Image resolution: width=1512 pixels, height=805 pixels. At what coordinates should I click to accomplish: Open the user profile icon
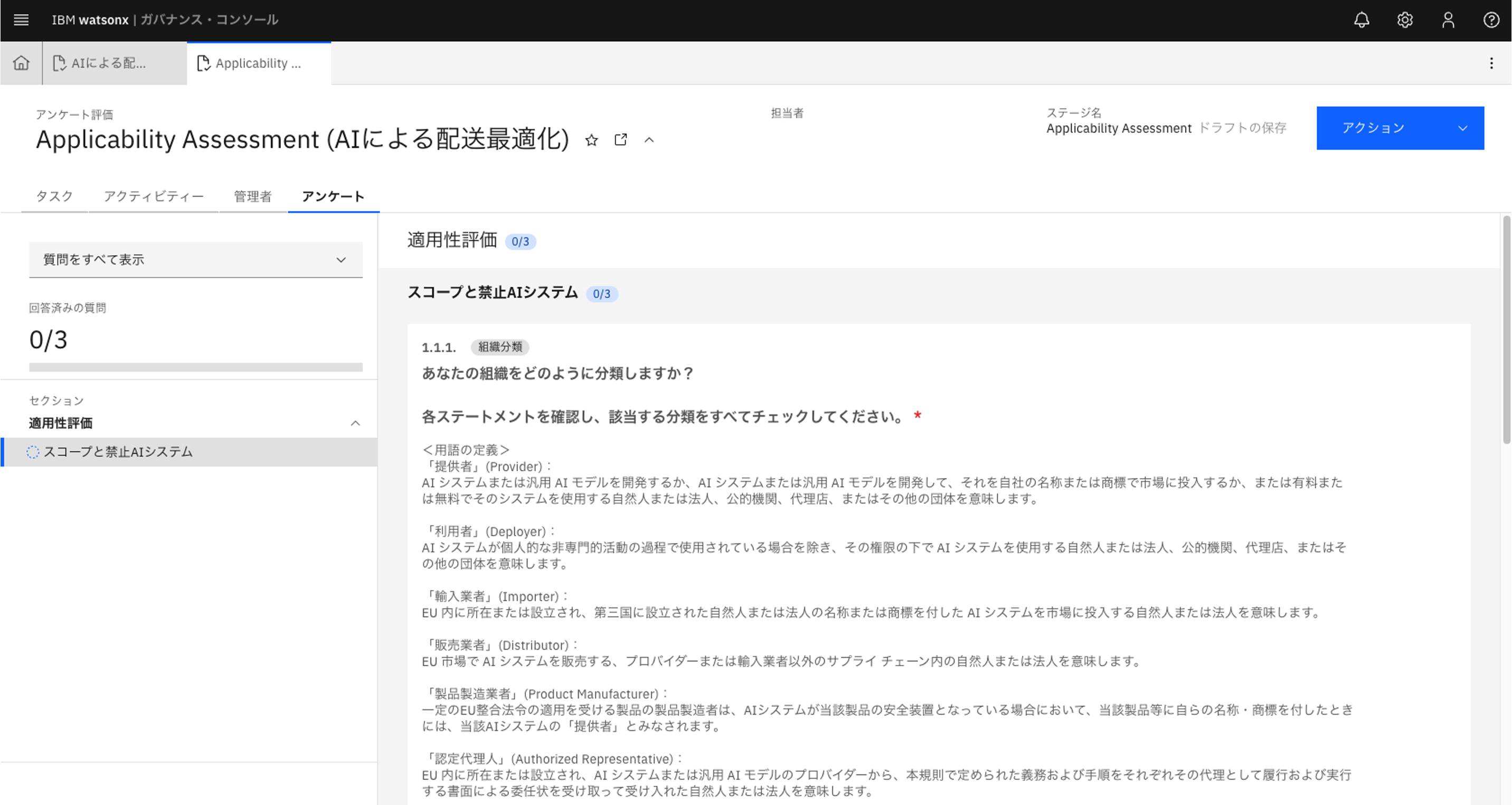[x=1448, y=20]
